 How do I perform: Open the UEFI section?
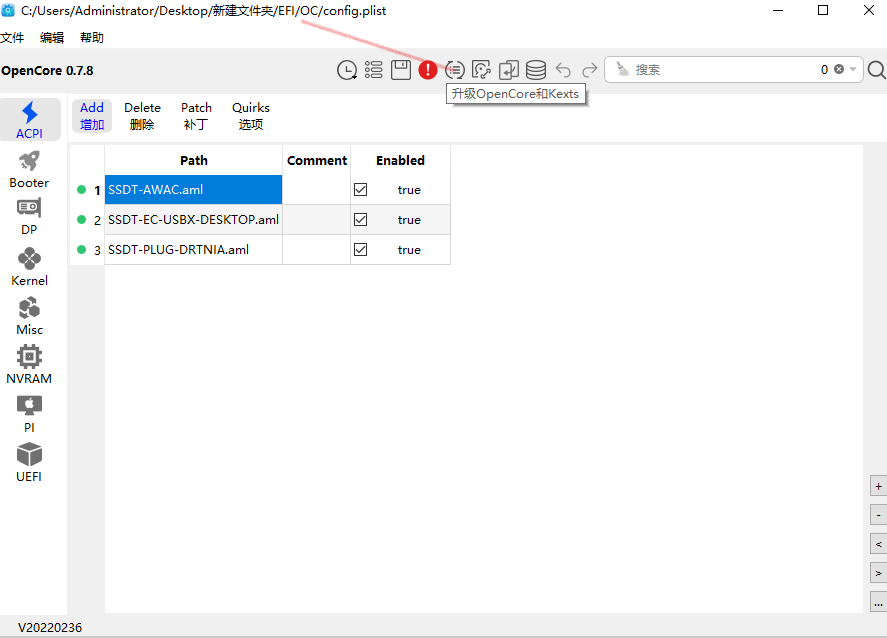29,463
